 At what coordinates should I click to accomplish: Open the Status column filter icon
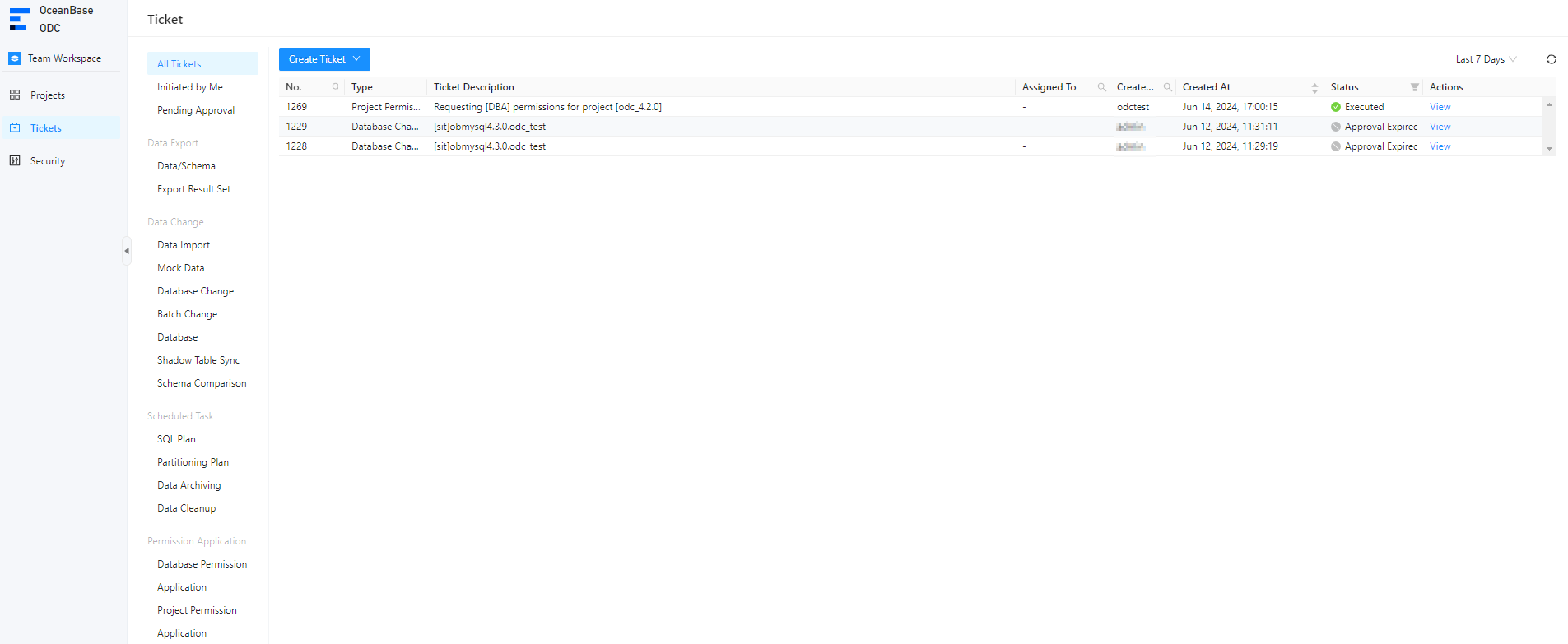click(1414, 87)
